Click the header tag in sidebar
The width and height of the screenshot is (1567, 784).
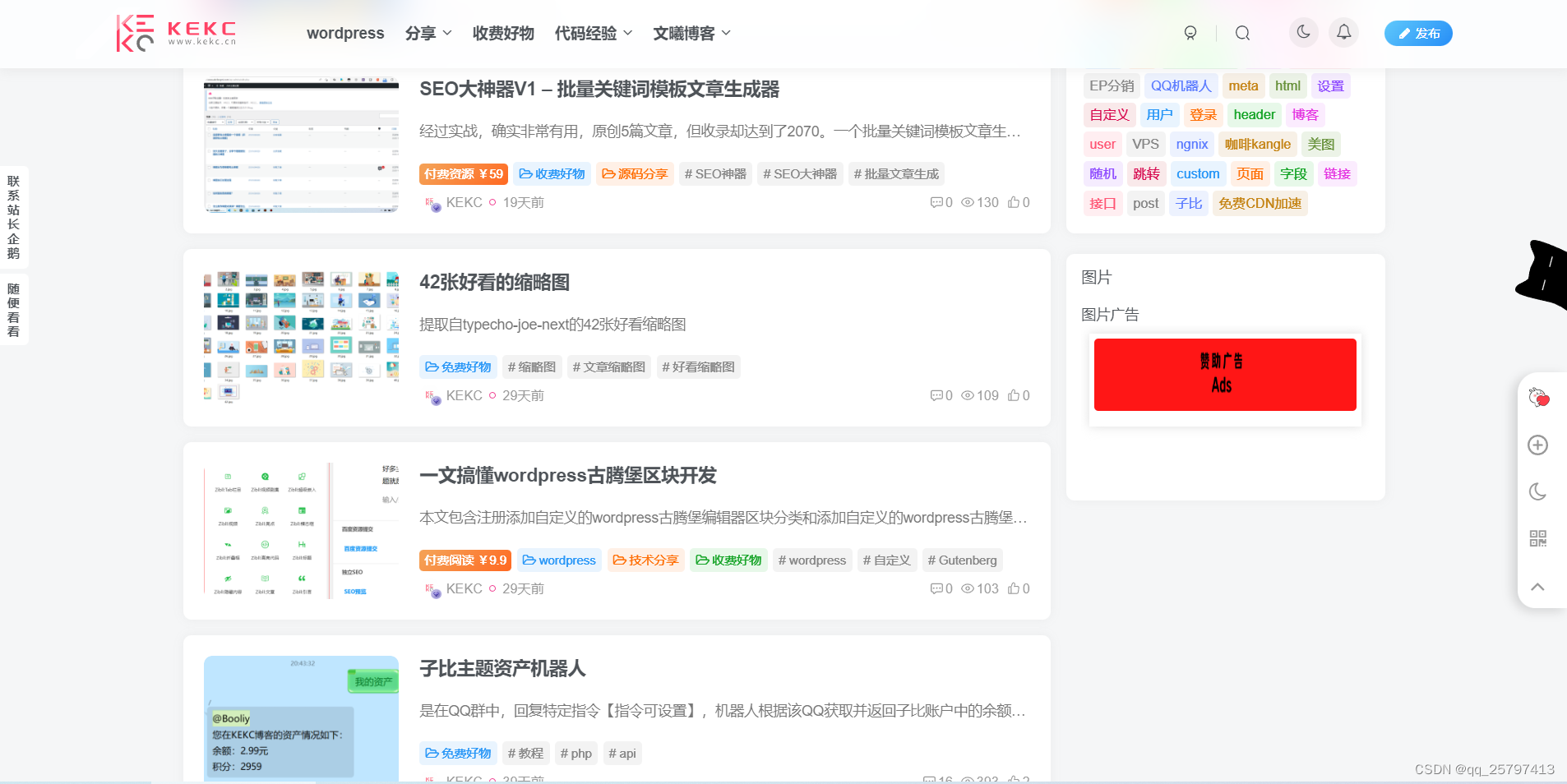(x=1255, y=114)
